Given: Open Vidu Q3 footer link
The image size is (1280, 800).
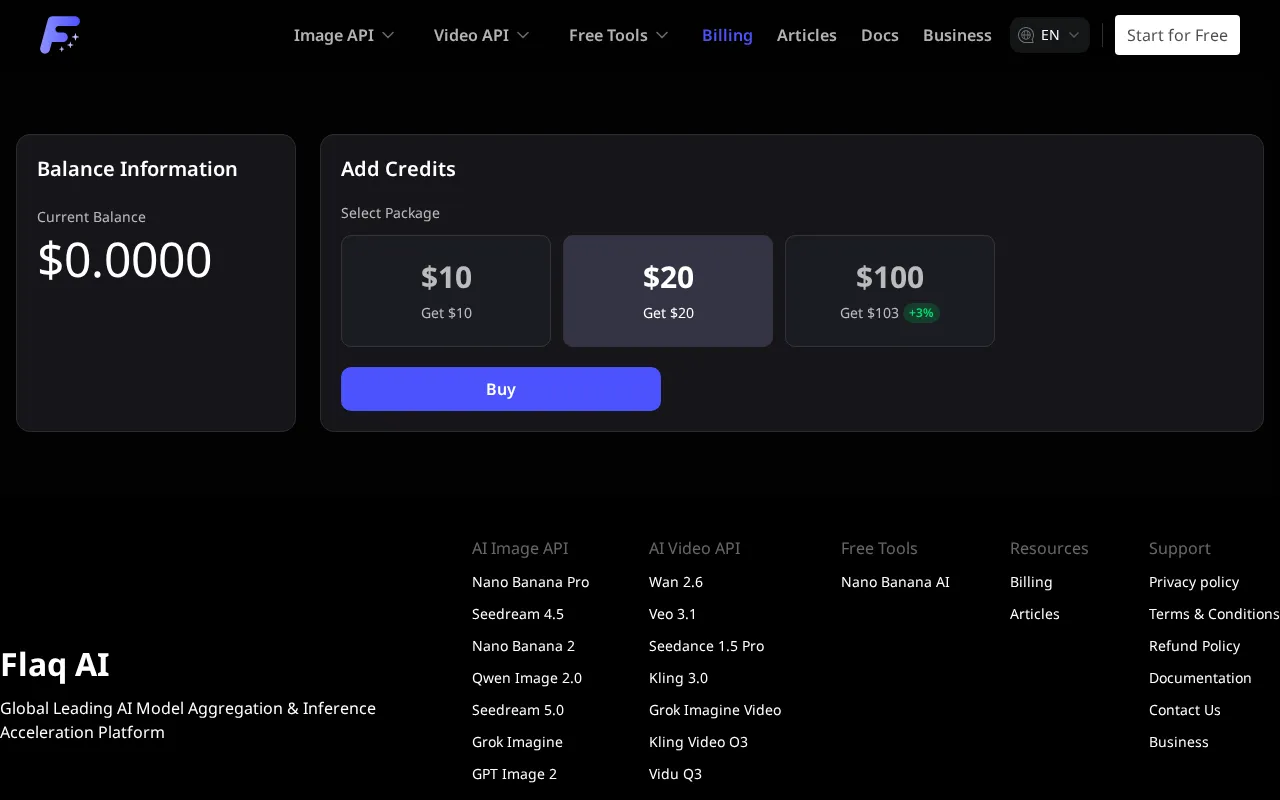Looking at the screenshot, I should [676, 774].
